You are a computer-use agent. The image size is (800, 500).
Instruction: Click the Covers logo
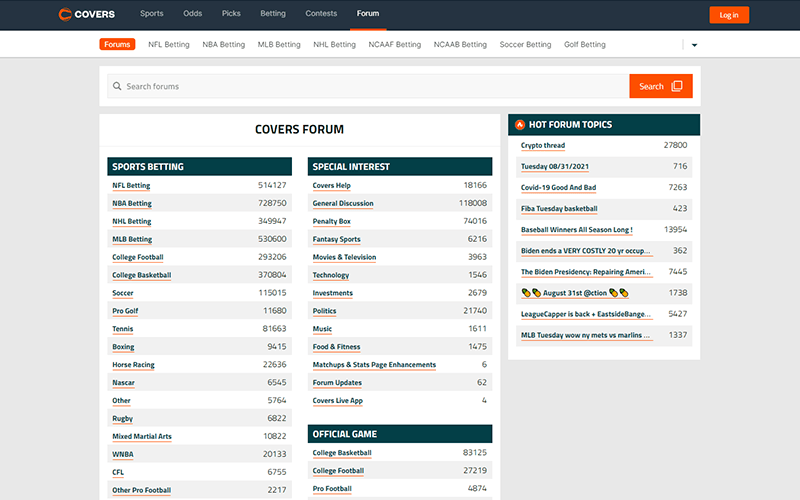87,14
